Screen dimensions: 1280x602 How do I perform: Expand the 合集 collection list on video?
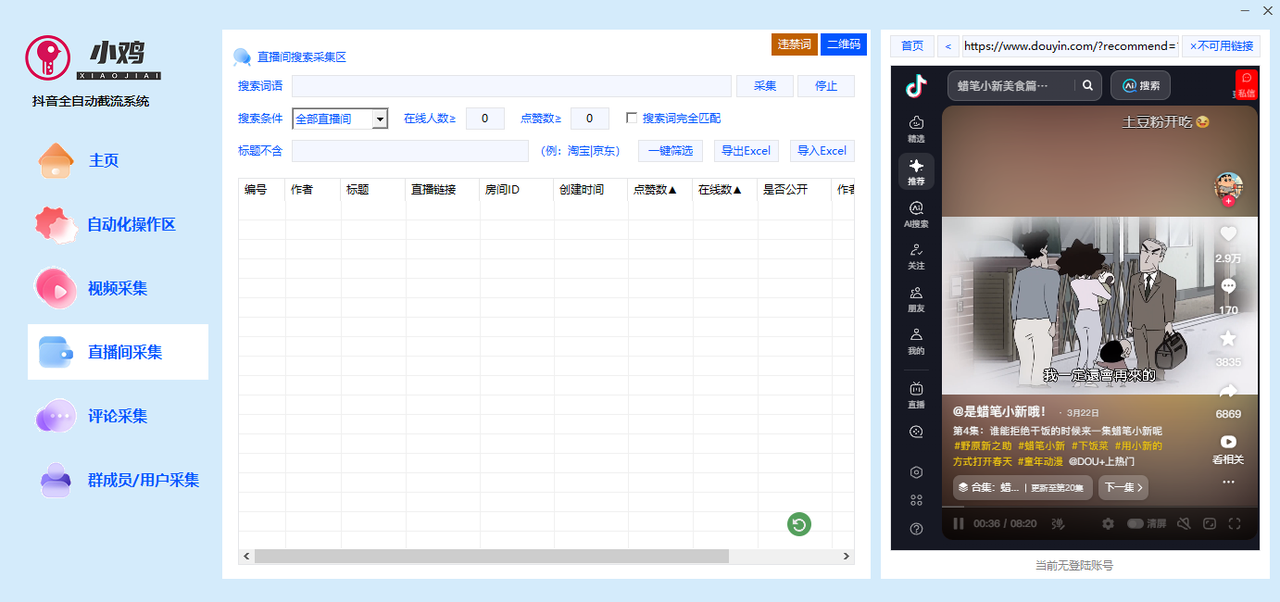click(x=1021, y=488)
